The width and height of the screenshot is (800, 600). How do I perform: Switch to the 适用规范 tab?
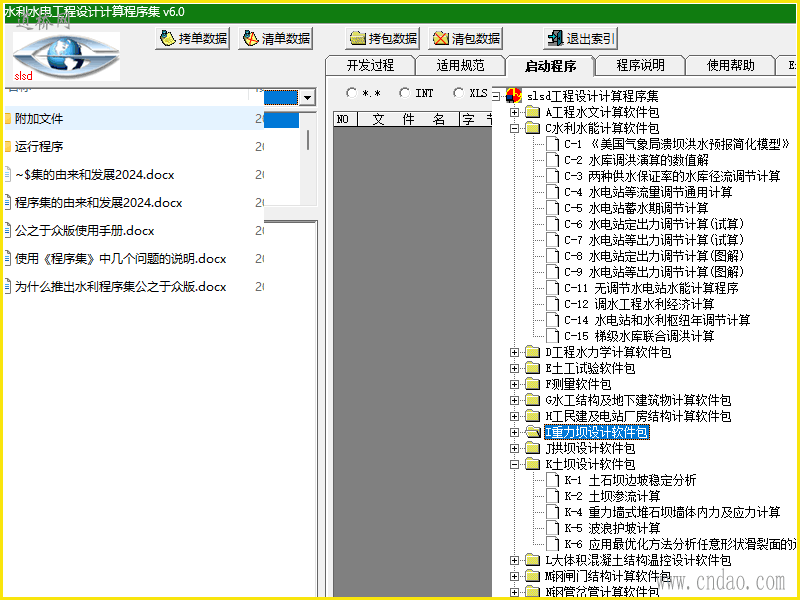(x=460, y=65)
